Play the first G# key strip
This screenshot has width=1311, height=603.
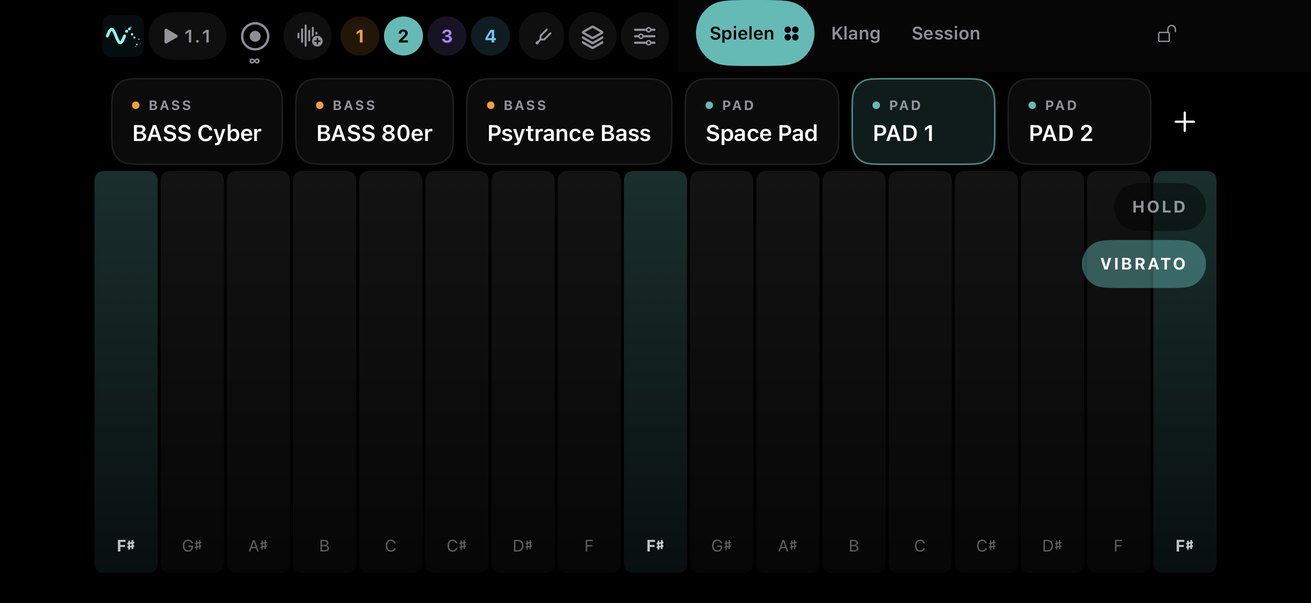coord(192,372)
